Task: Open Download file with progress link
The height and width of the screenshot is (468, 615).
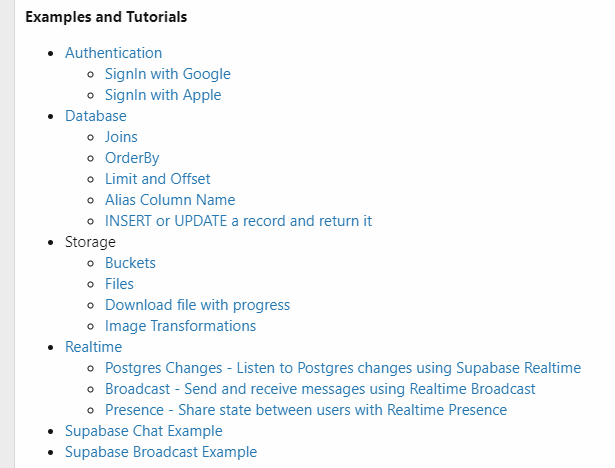Action: [x=197, y=305]
